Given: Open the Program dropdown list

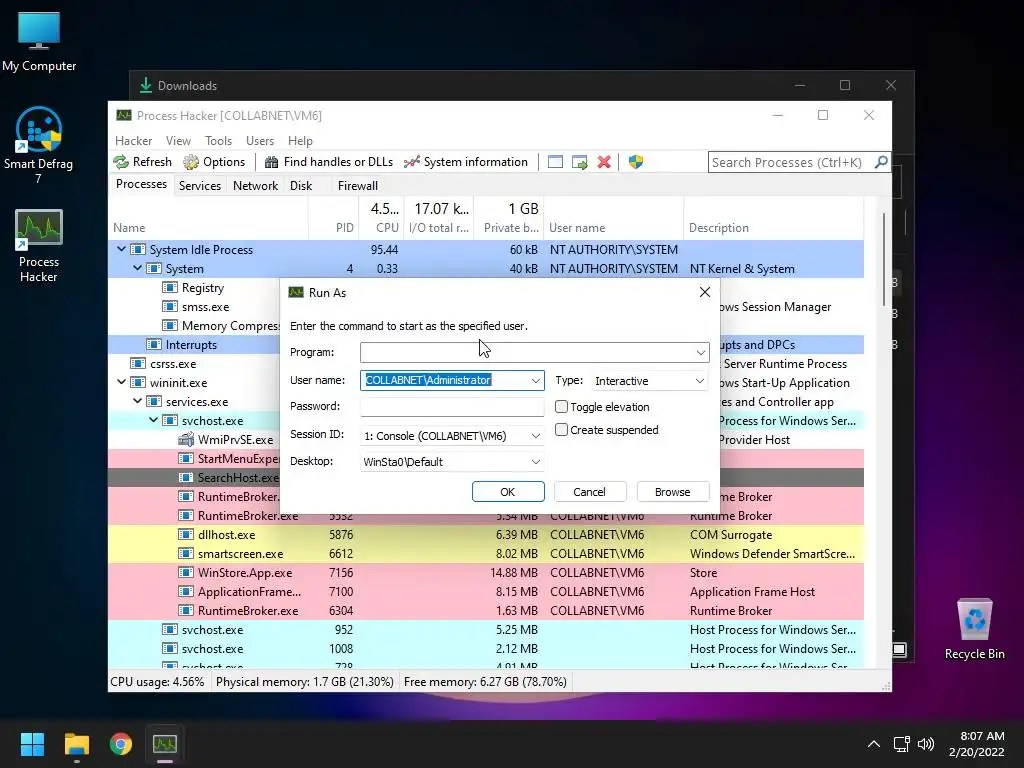Looking at the screenshot, I should point(700,353).
